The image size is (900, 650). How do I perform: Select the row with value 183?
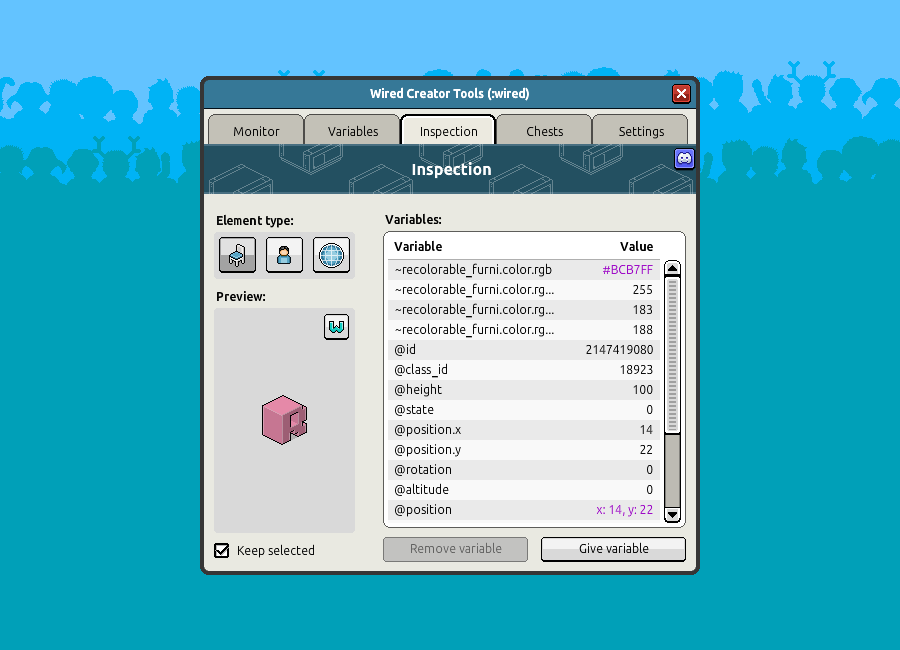click(523, 309)
